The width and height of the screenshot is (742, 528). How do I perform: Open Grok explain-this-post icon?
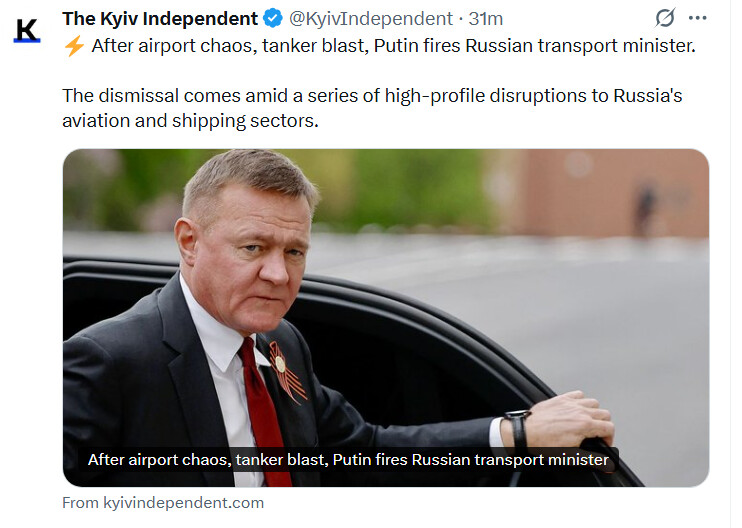tap(665, 18)
